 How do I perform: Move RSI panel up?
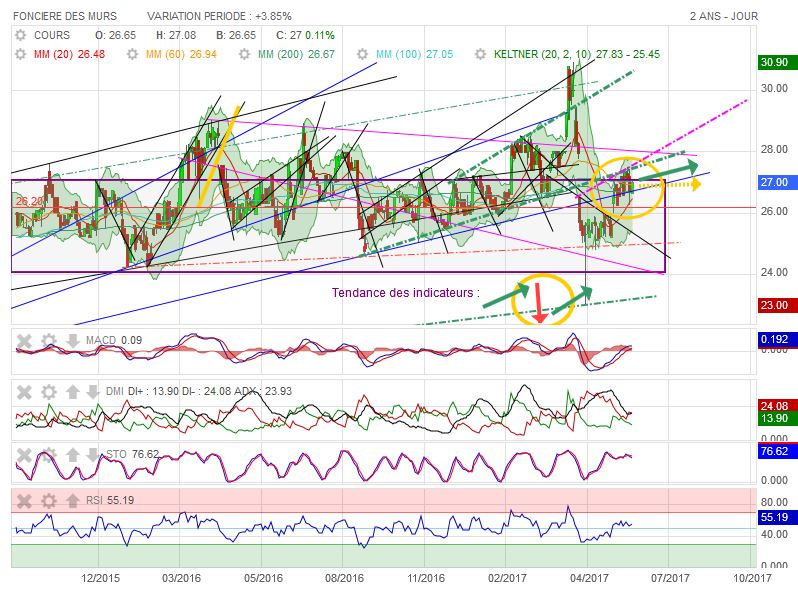pyautogui.click(x=73, y=501)
